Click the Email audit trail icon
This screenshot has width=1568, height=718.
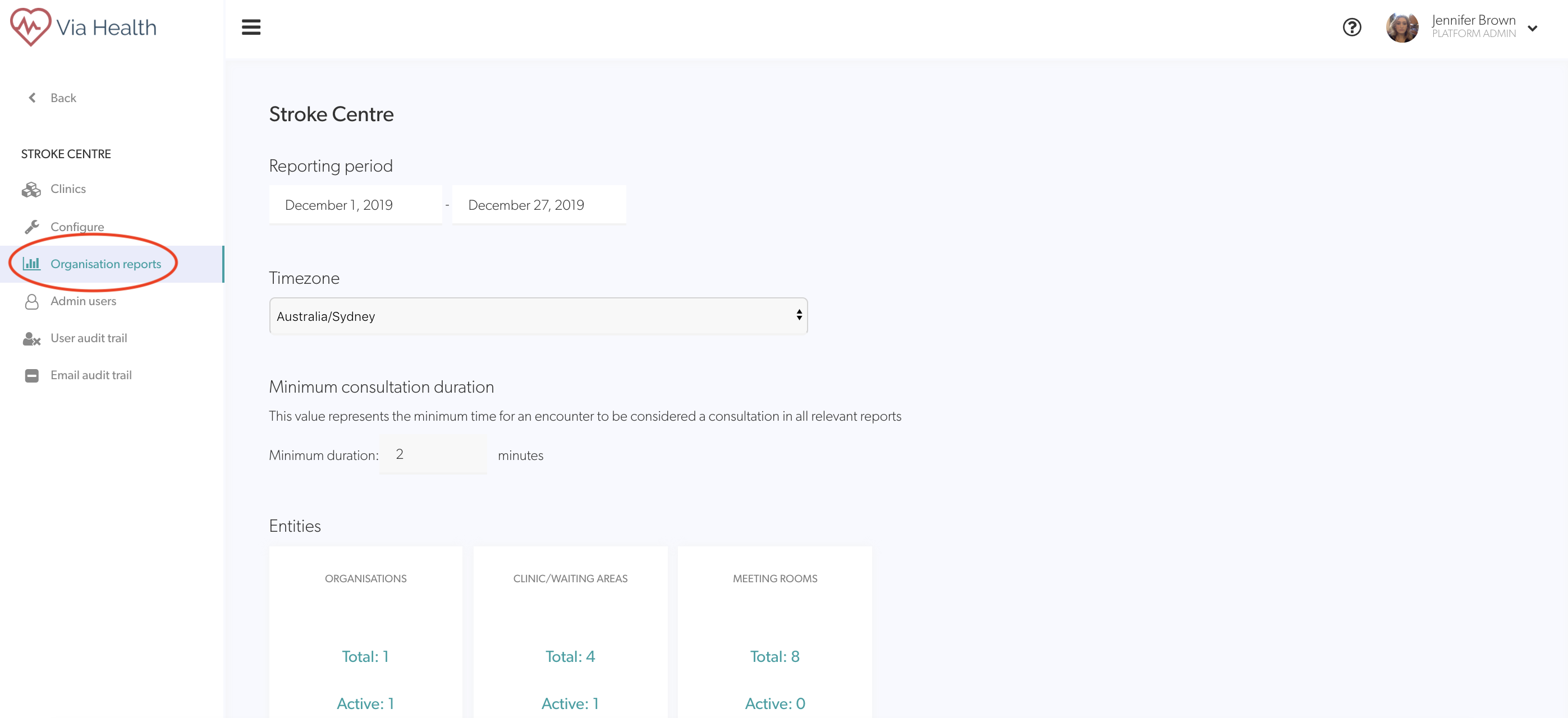pos(31,376)
